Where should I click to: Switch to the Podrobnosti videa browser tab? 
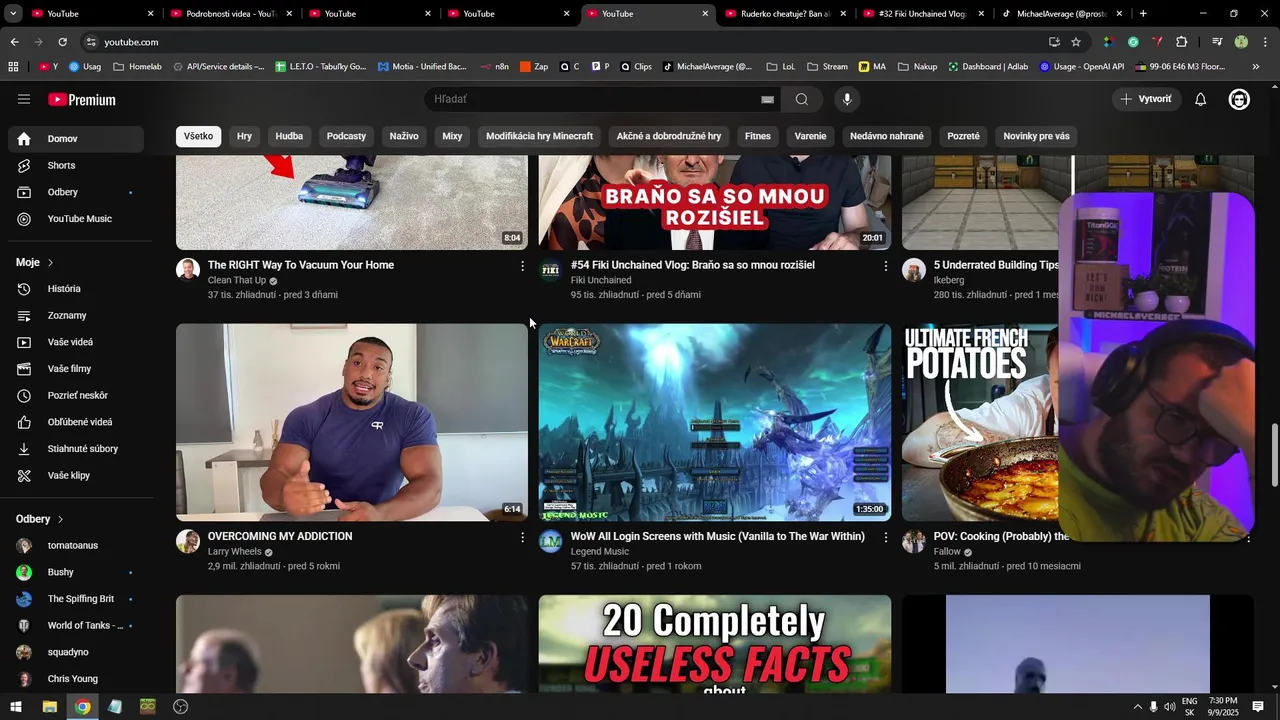tap(230, 14)
